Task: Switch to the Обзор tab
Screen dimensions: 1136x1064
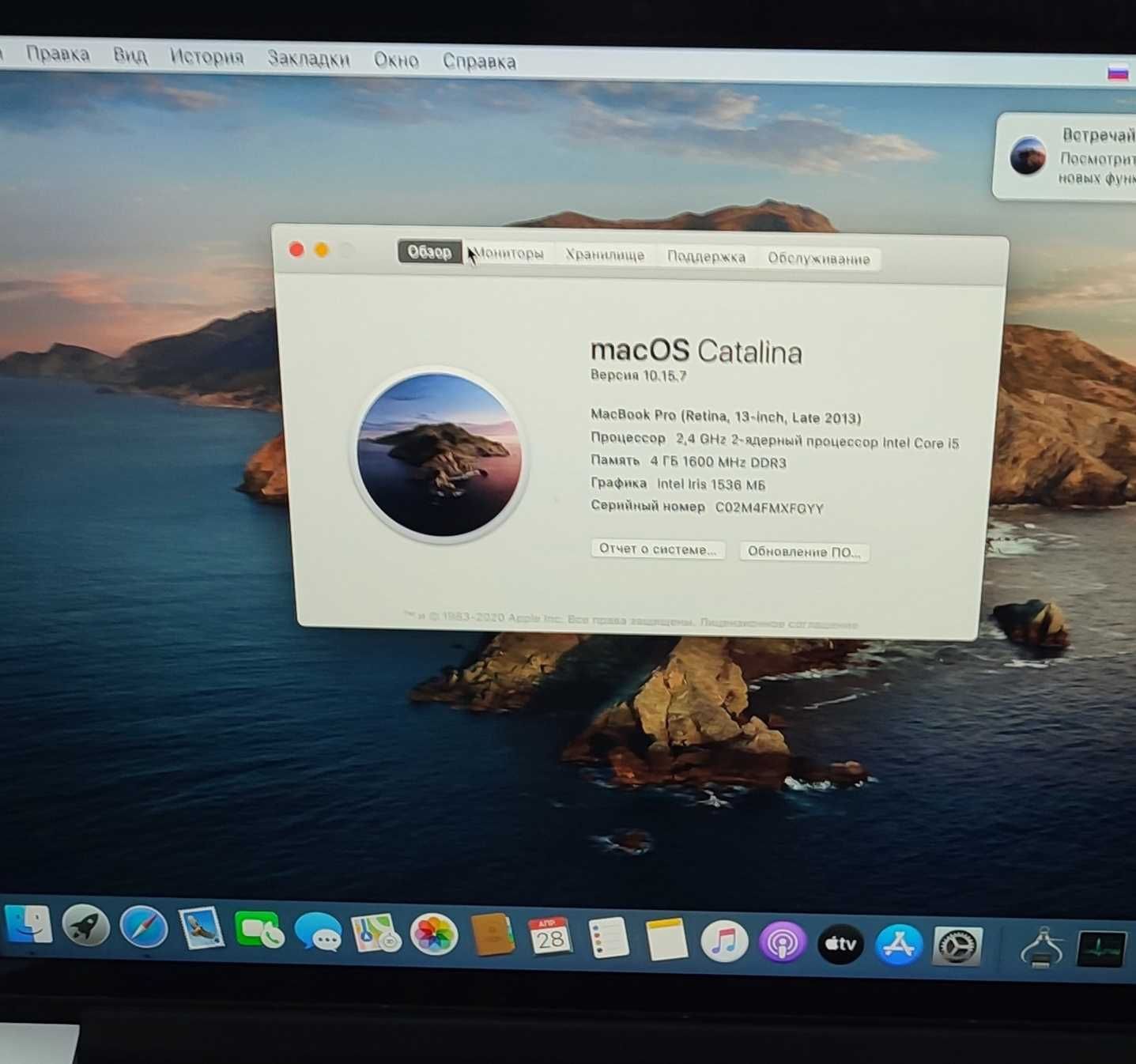Action: (x=429, y=251)
